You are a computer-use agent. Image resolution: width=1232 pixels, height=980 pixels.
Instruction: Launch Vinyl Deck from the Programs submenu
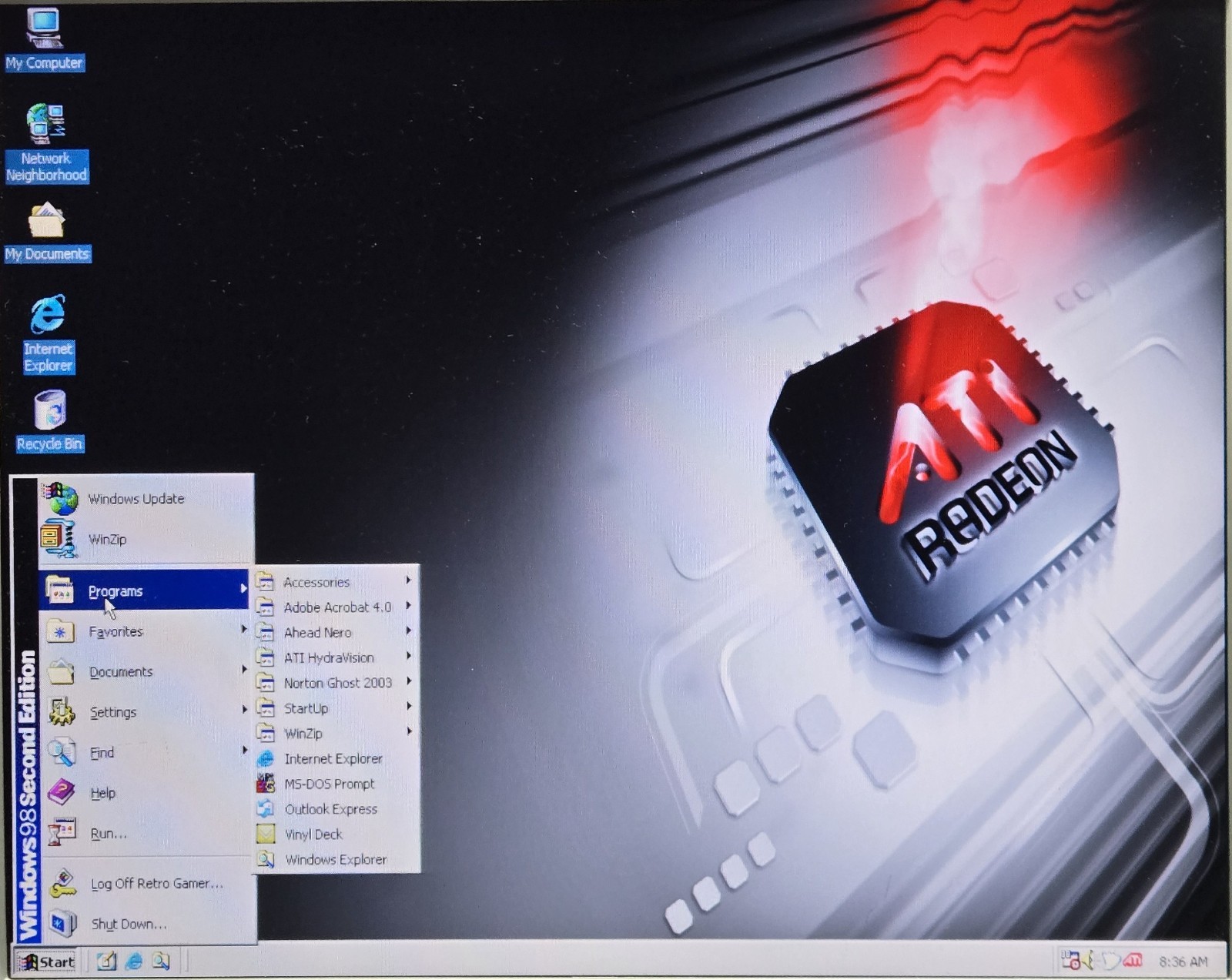tap(337, 834)
